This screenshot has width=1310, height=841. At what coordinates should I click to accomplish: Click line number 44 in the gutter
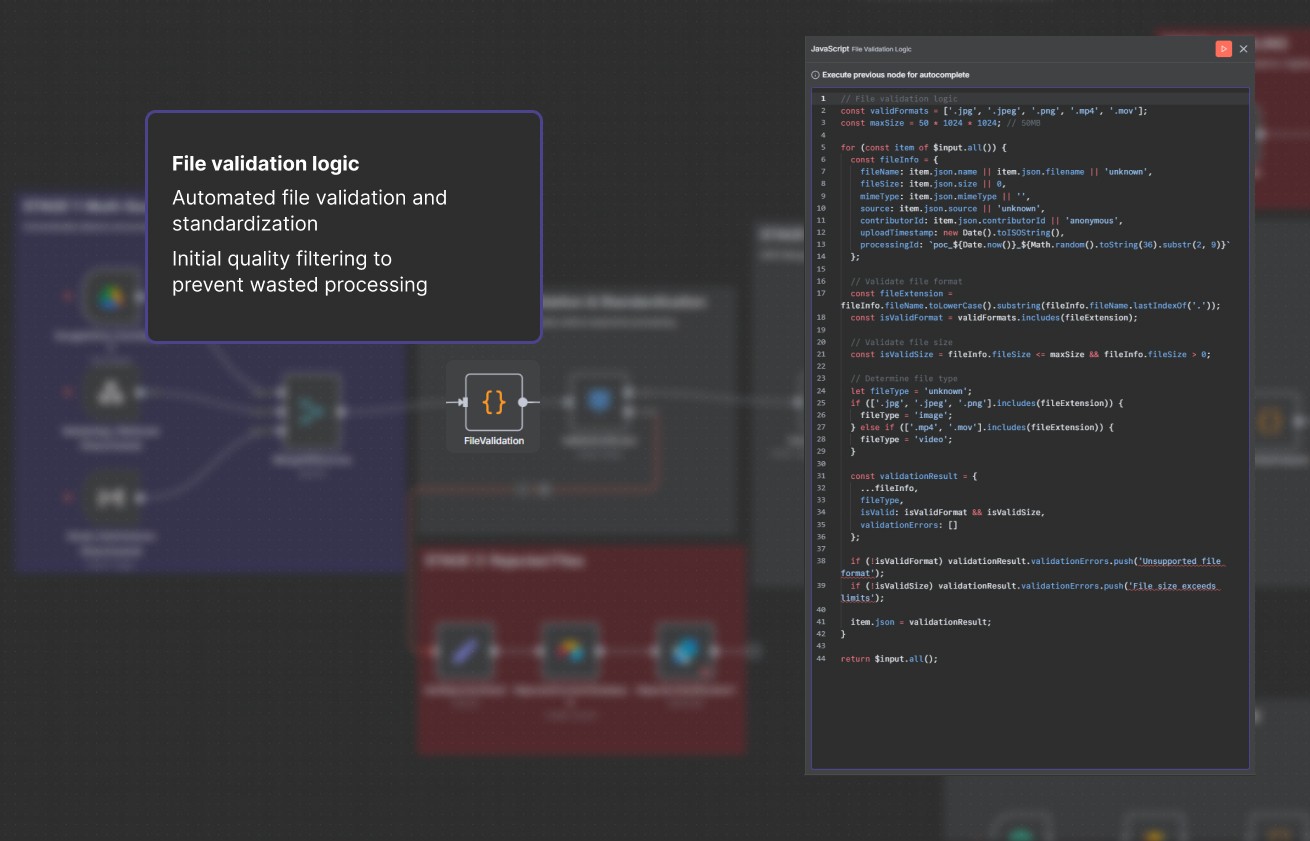(821, 658)
